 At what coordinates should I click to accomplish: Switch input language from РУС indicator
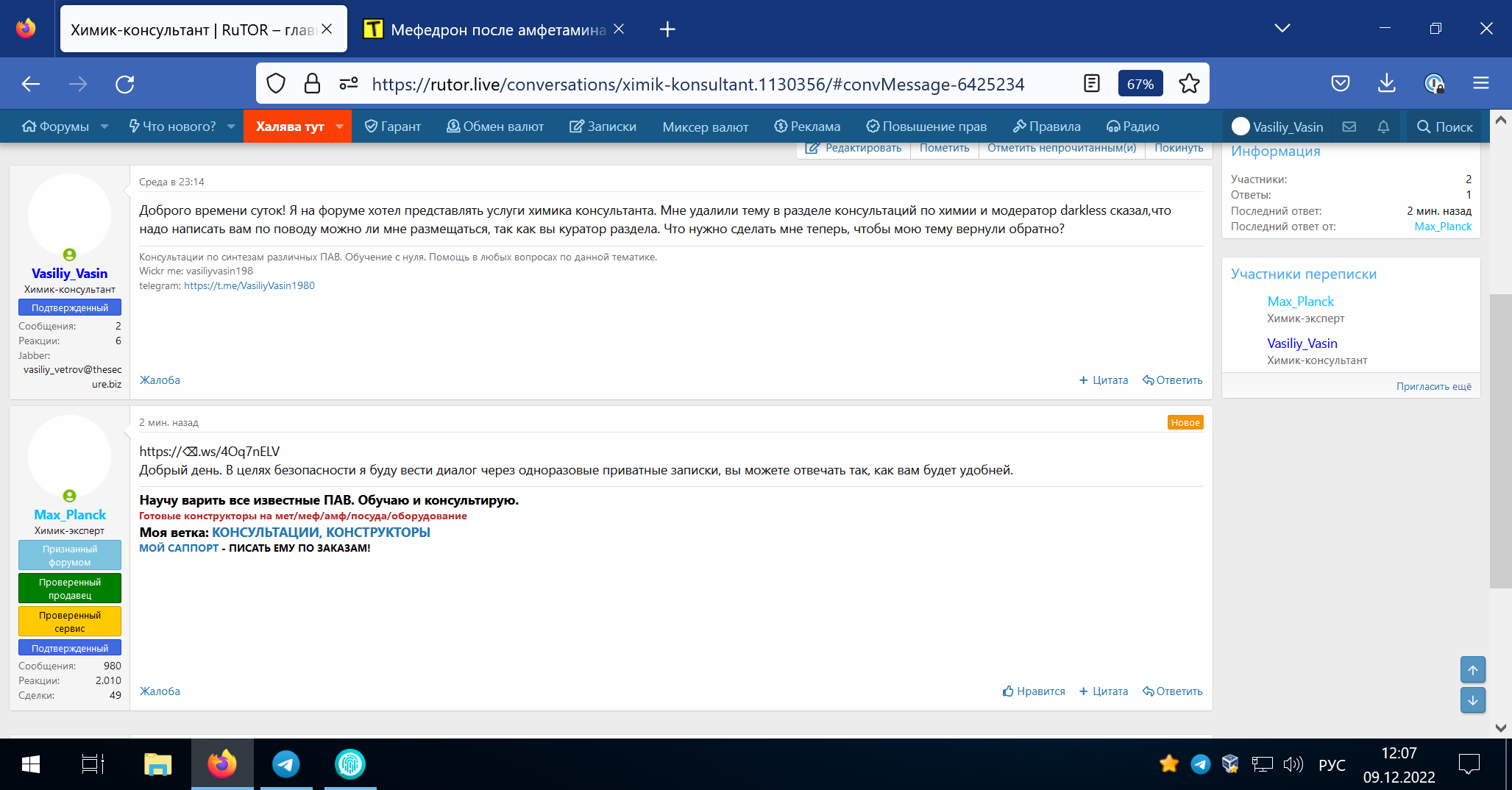click(x=1332, y=765)
